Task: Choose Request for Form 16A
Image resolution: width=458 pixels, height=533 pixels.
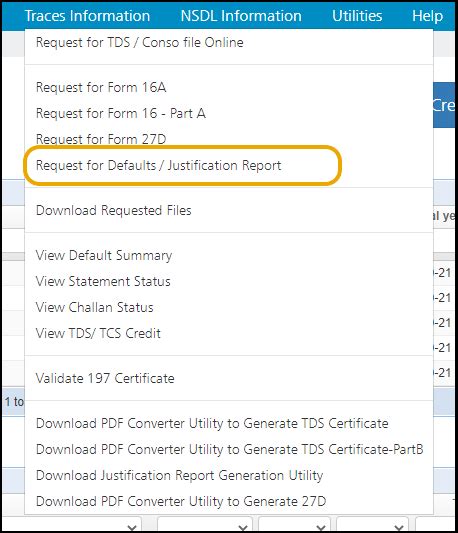Action: tap(101, 87)
